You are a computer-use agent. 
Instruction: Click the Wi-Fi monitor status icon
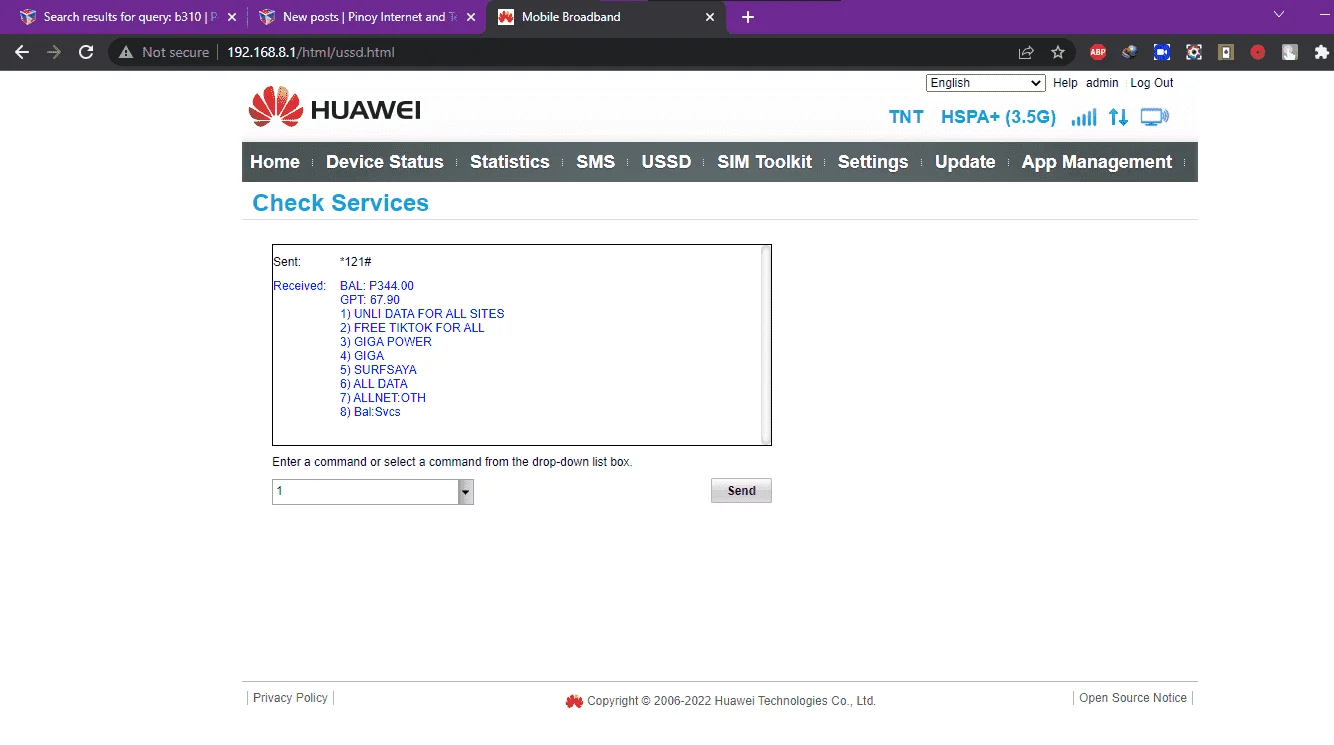[x=1154, y=117]
